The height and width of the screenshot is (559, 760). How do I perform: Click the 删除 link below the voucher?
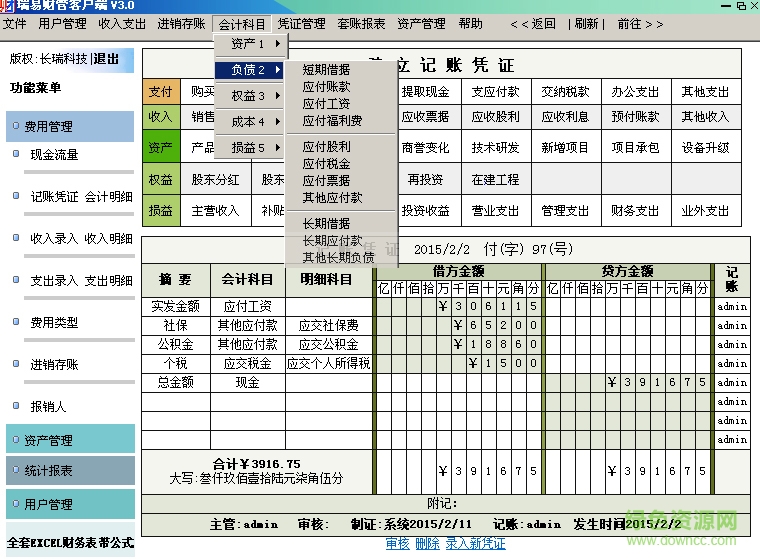tap(427, 543)
